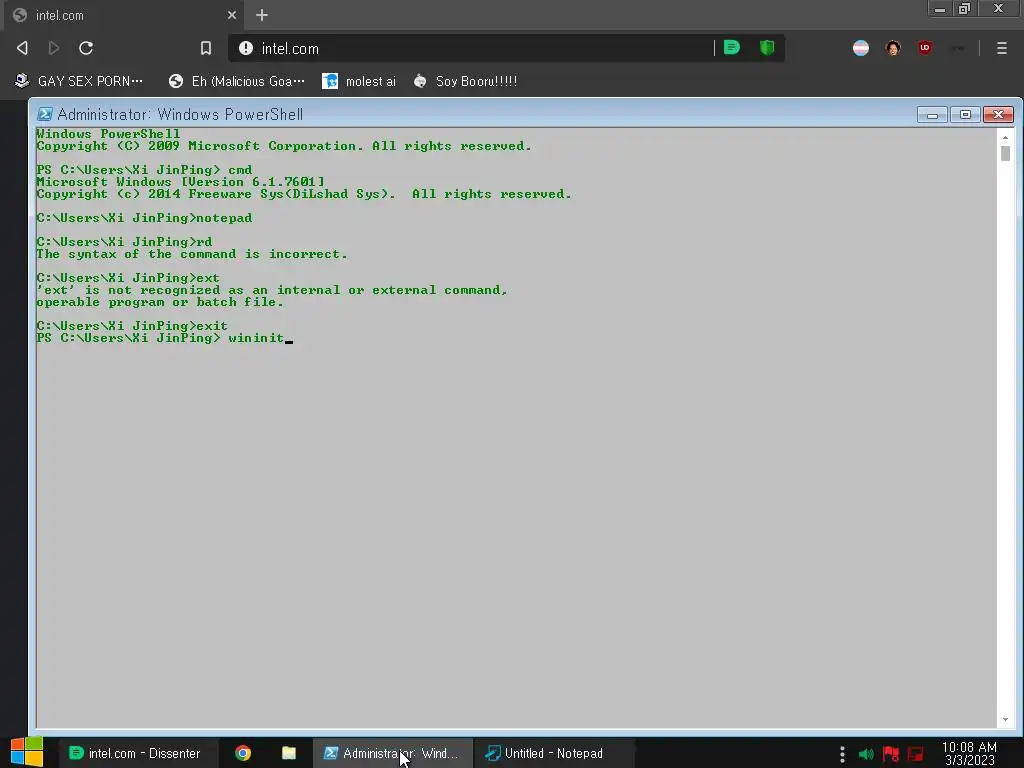Switch to the intel.com browser tab
Viewport: 1024px width, 768px height.
coord(124,15)
